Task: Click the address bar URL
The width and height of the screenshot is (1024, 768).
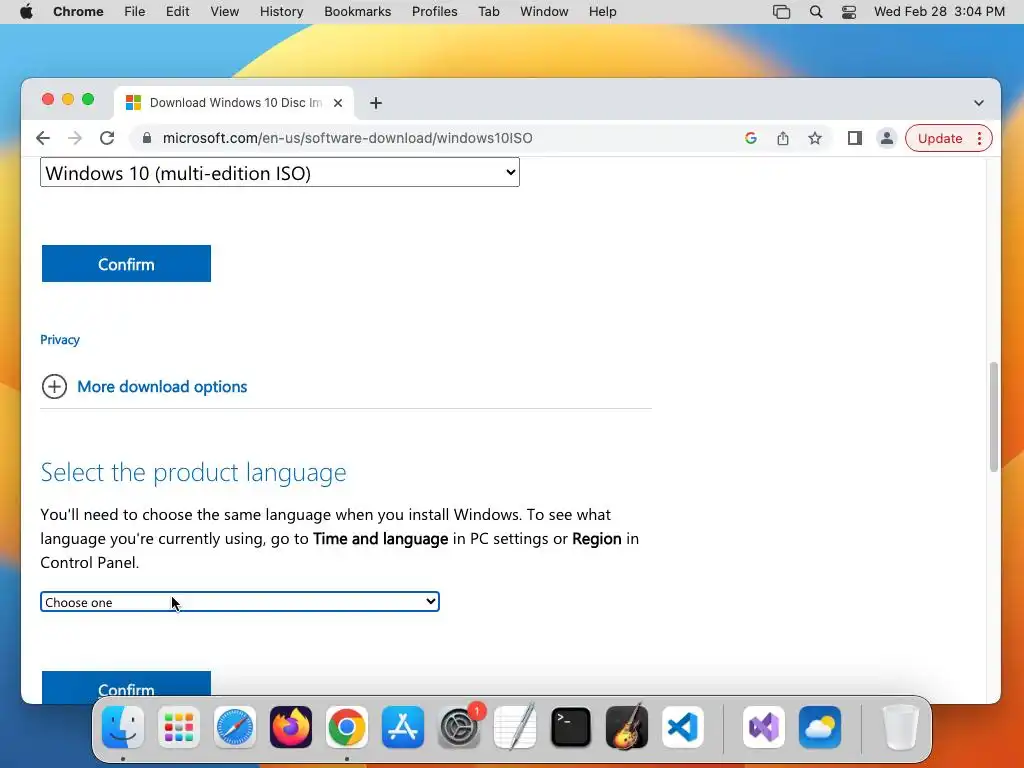Action: click(347, 138)
